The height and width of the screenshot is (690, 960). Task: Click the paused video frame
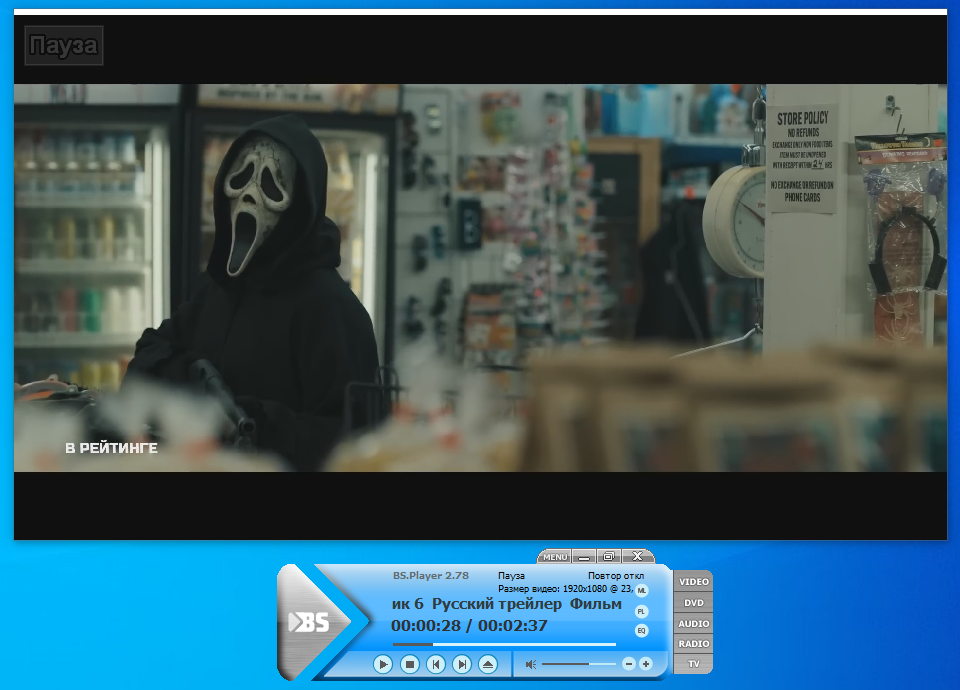point(480,277)
